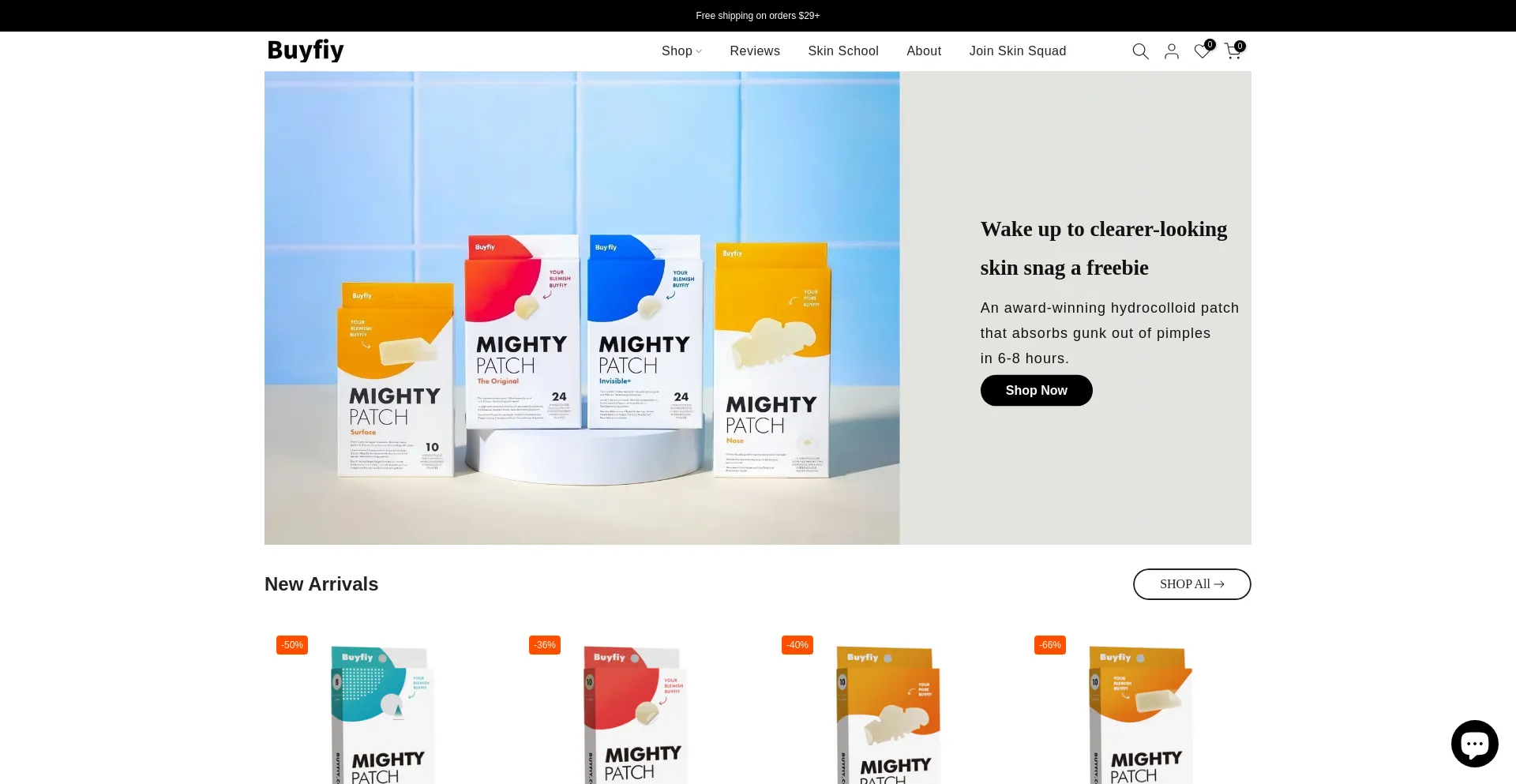Open the user account icon

1172,51
